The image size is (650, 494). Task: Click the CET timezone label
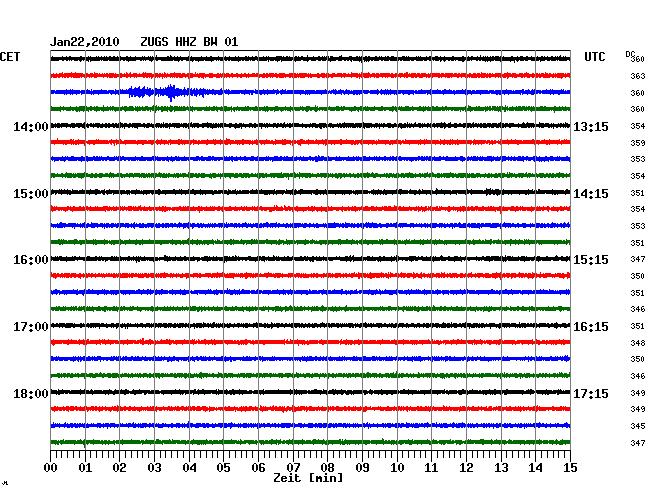[10, 57]
